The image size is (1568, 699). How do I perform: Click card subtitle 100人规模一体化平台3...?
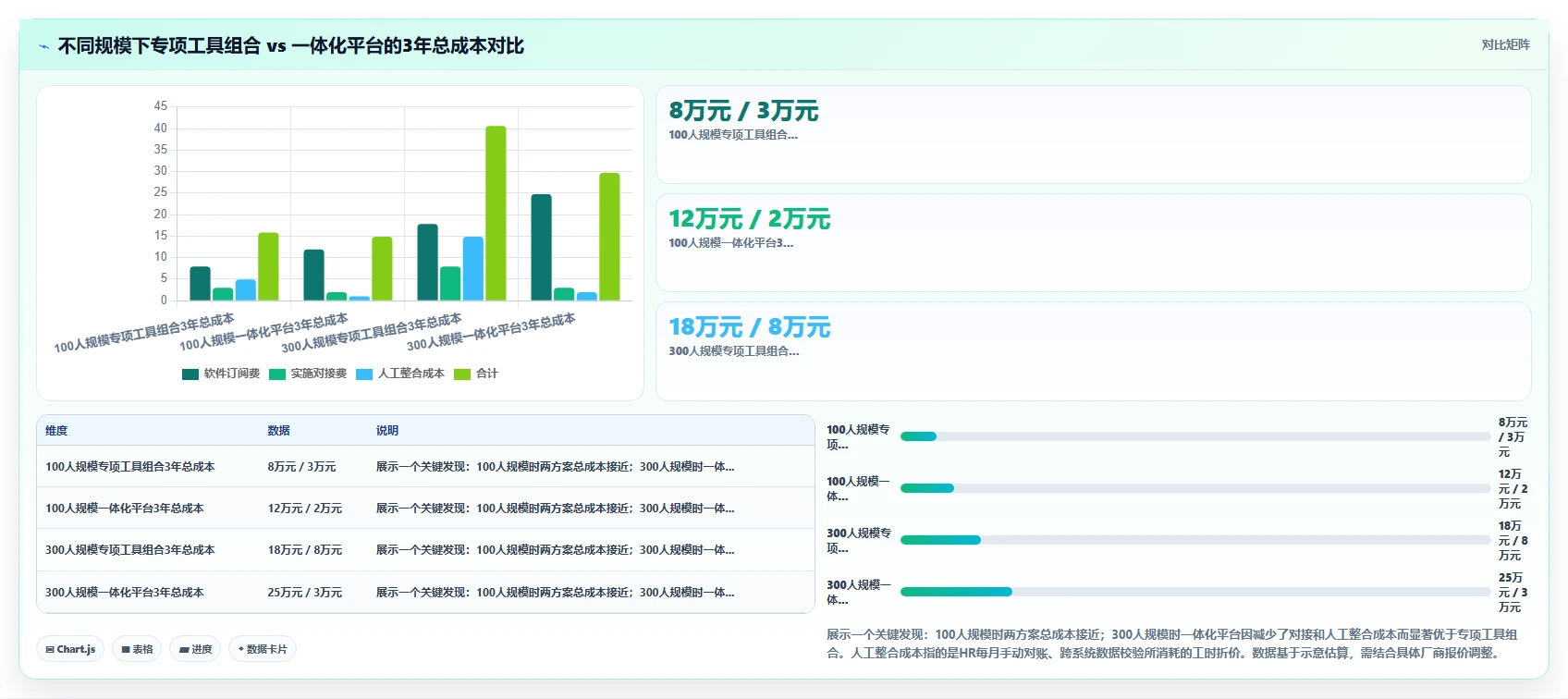(x=731, y=243)
